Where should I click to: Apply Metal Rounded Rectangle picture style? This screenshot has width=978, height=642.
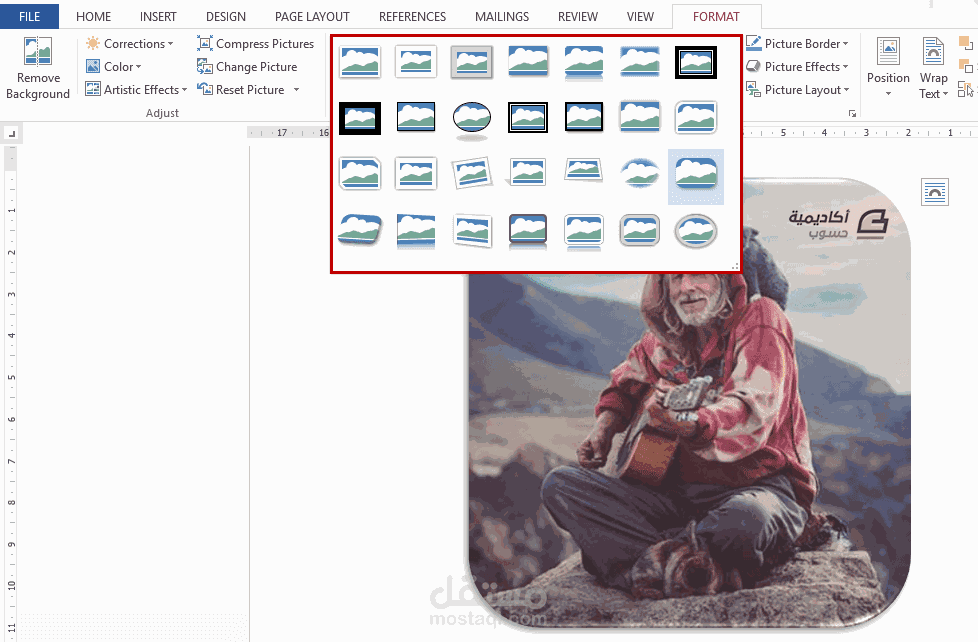click(640, 230)
